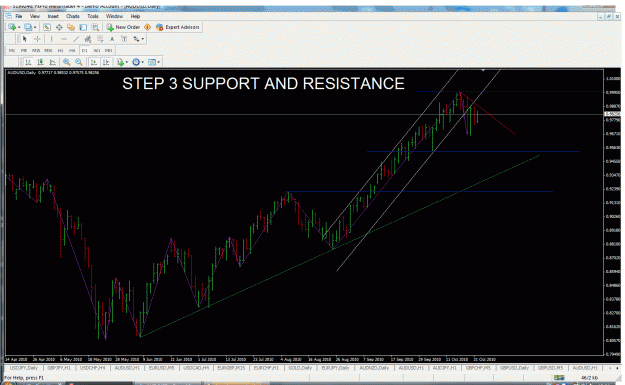This screenshot has height=385, width=625.
Task: Show the Navigator panel
Action: point(71,27)
